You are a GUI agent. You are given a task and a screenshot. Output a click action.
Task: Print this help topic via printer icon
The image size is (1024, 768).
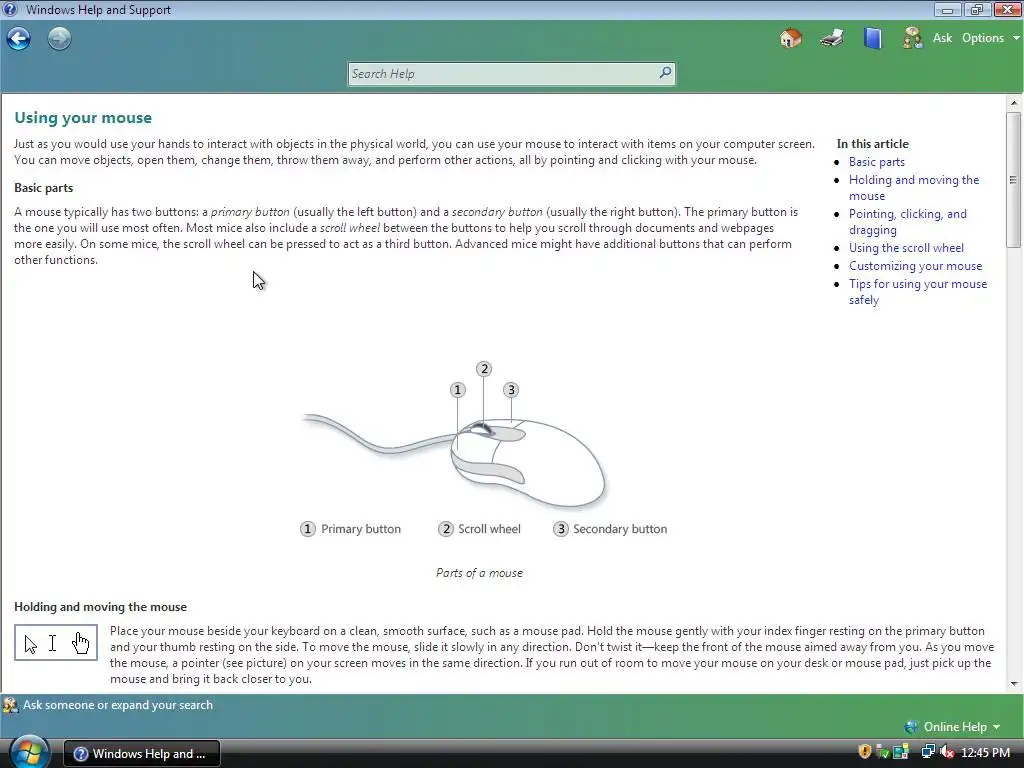pos(832,38)
